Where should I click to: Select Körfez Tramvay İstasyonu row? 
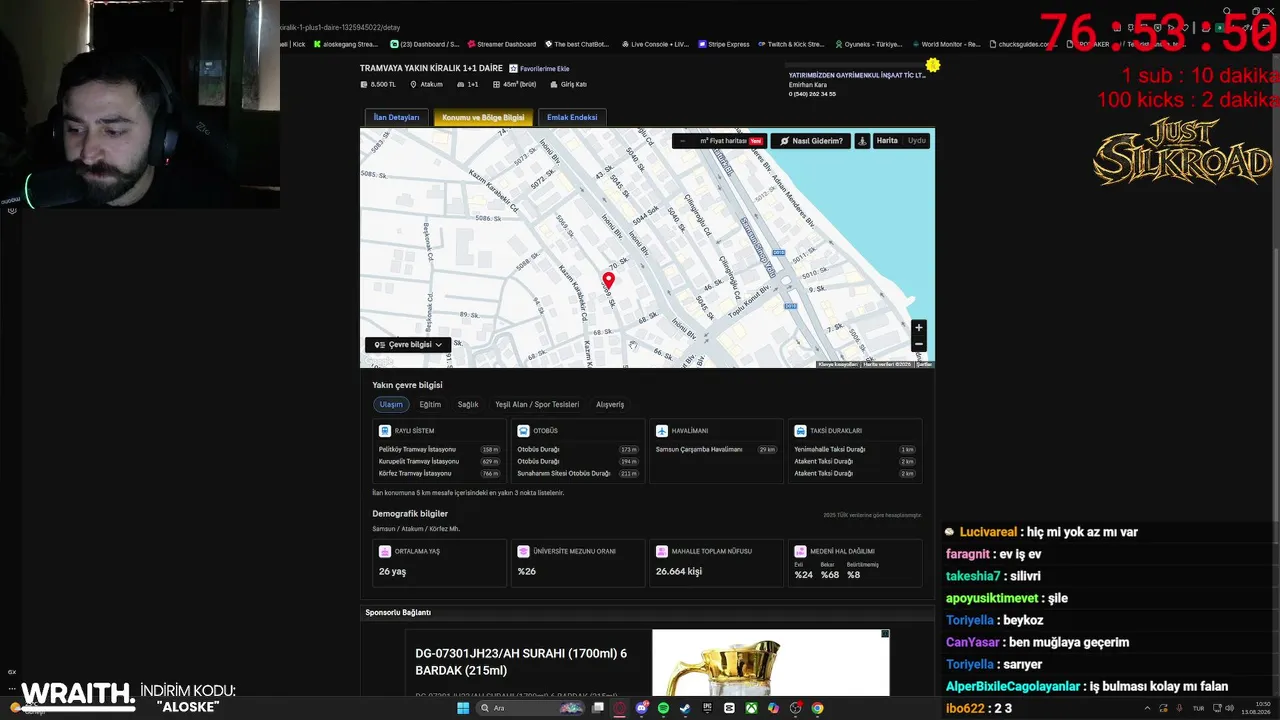[439, 474]
